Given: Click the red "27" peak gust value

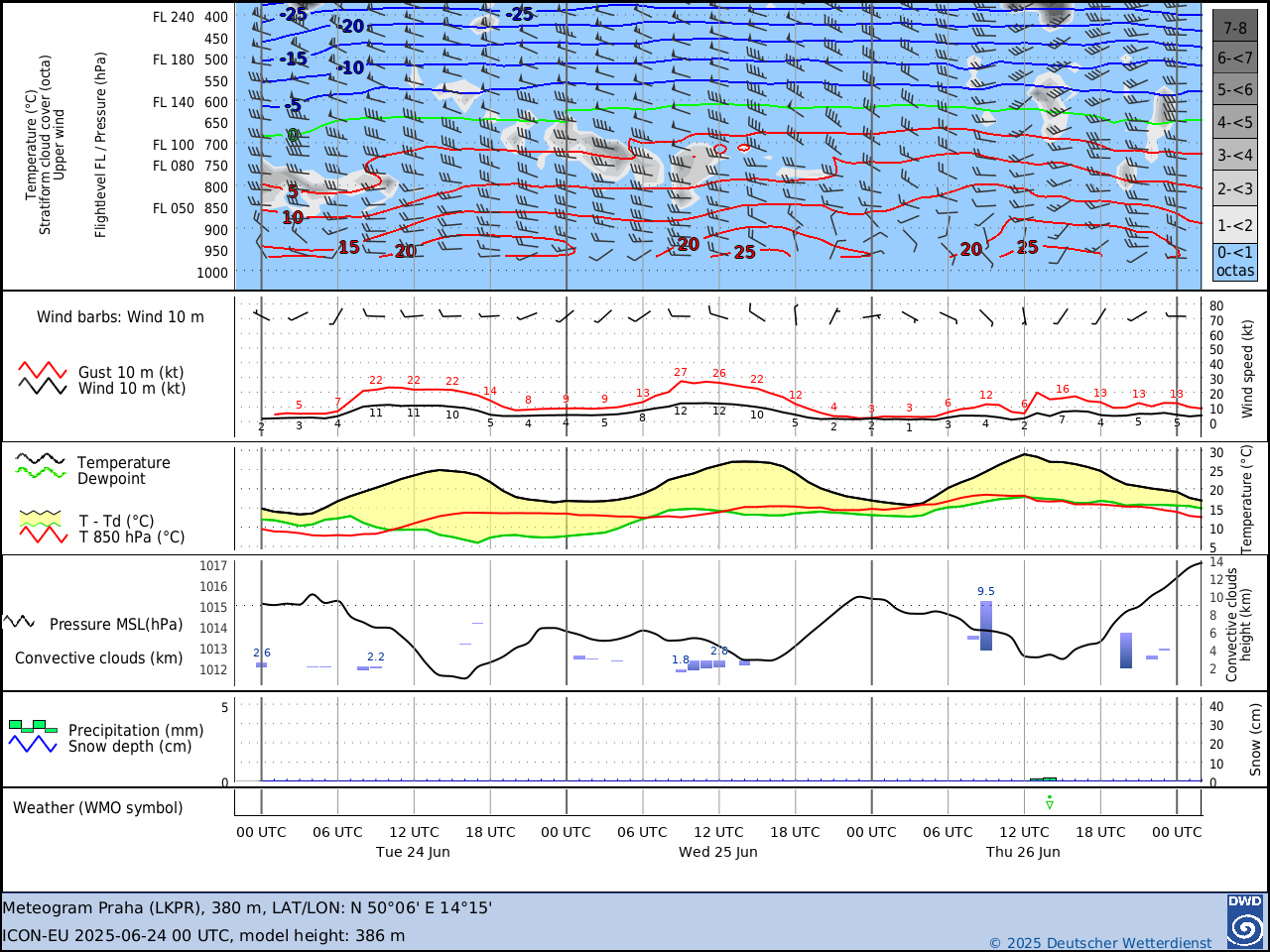Looking at the screenshot, I should 681,373.
